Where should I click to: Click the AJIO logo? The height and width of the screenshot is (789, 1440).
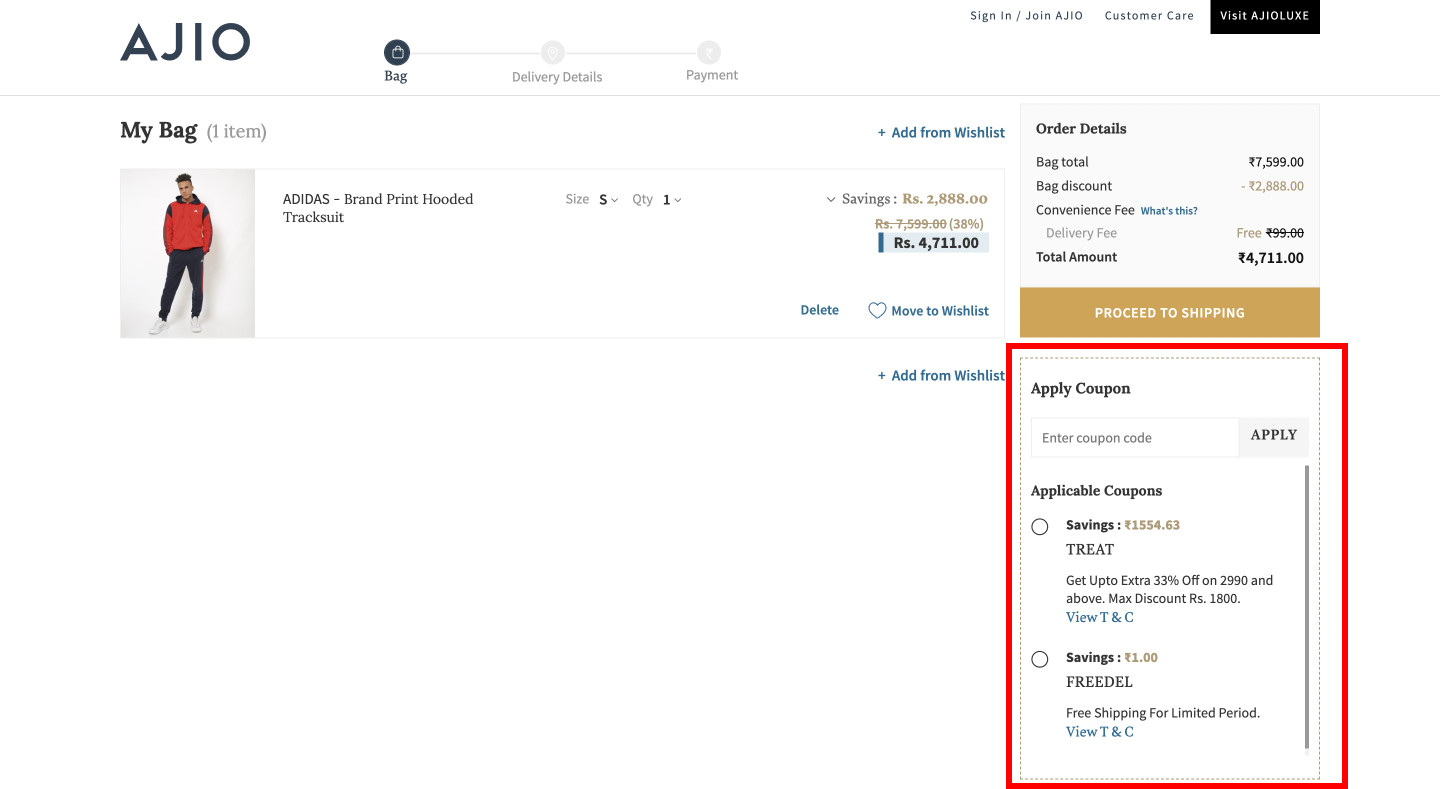pos(185,43)
